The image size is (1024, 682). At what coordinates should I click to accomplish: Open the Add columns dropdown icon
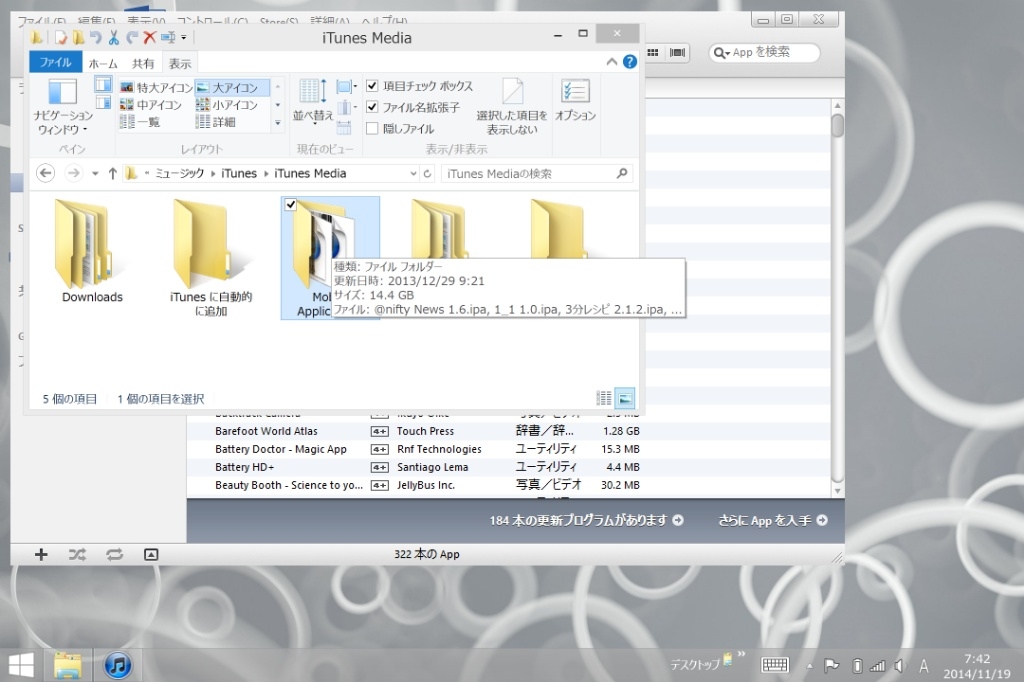pyautogui.click(x=347, y=107)
